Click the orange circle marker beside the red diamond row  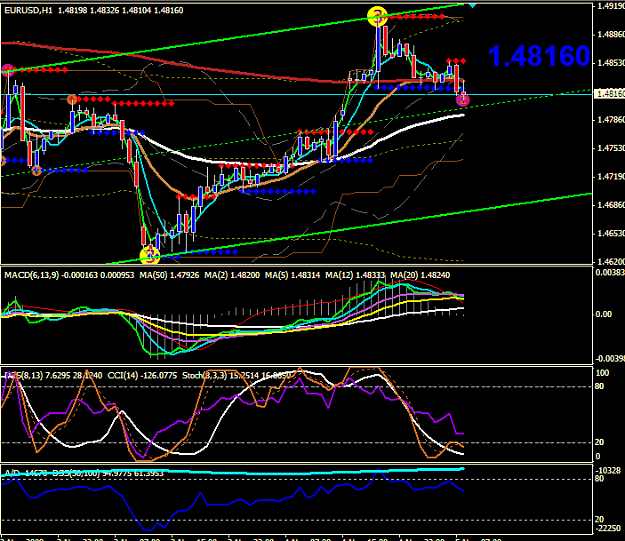(x=72, y=99)
